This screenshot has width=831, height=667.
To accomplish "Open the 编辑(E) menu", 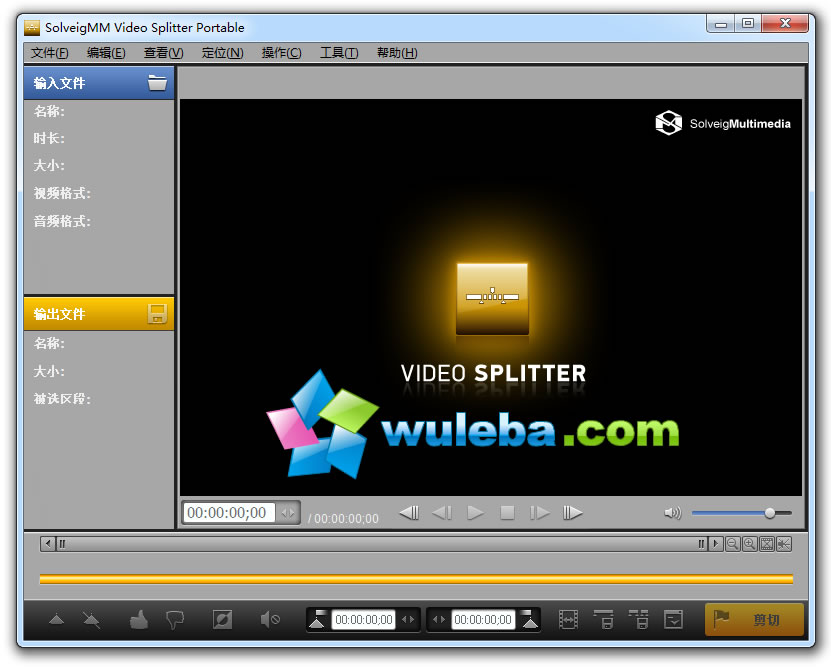I will point(106,53).
